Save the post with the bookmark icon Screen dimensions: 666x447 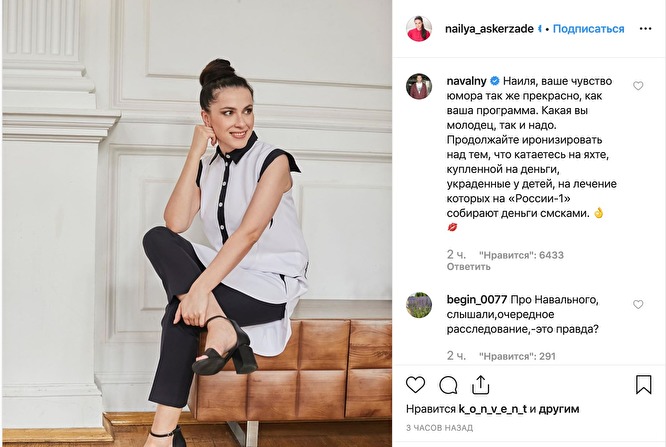(x=643, y=384)
